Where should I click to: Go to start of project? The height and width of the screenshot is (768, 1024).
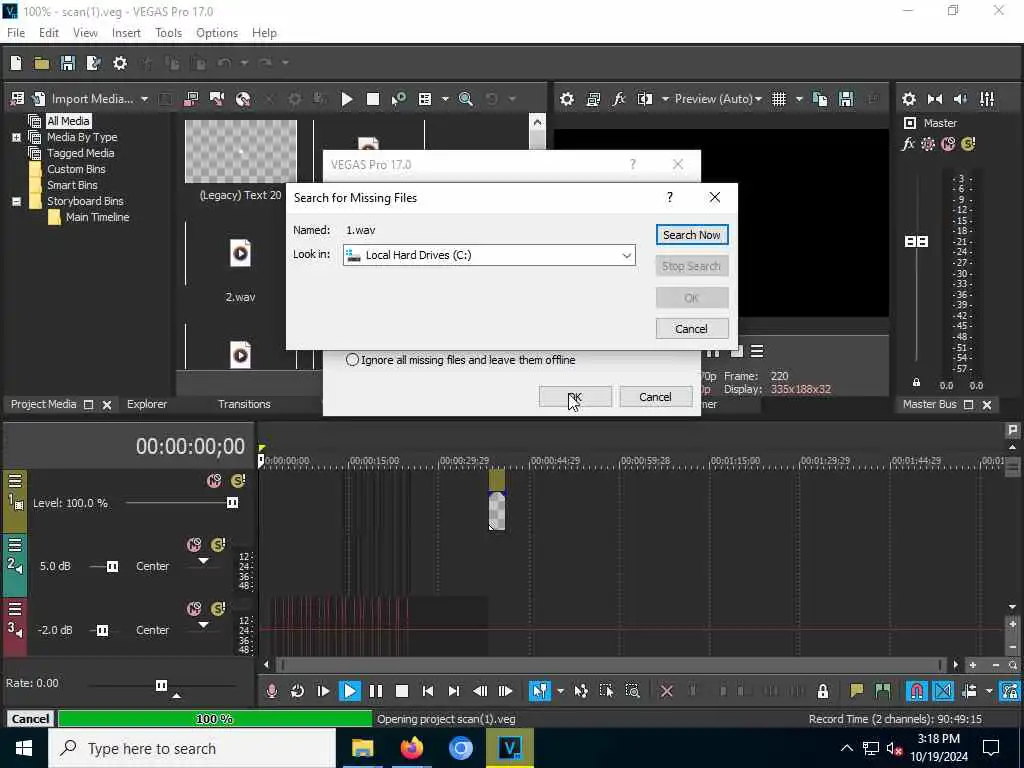428,691
